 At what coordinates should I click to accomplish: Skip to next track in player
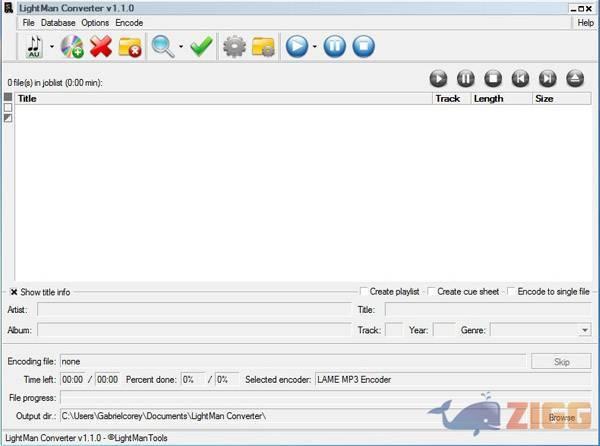pos(548,79)
